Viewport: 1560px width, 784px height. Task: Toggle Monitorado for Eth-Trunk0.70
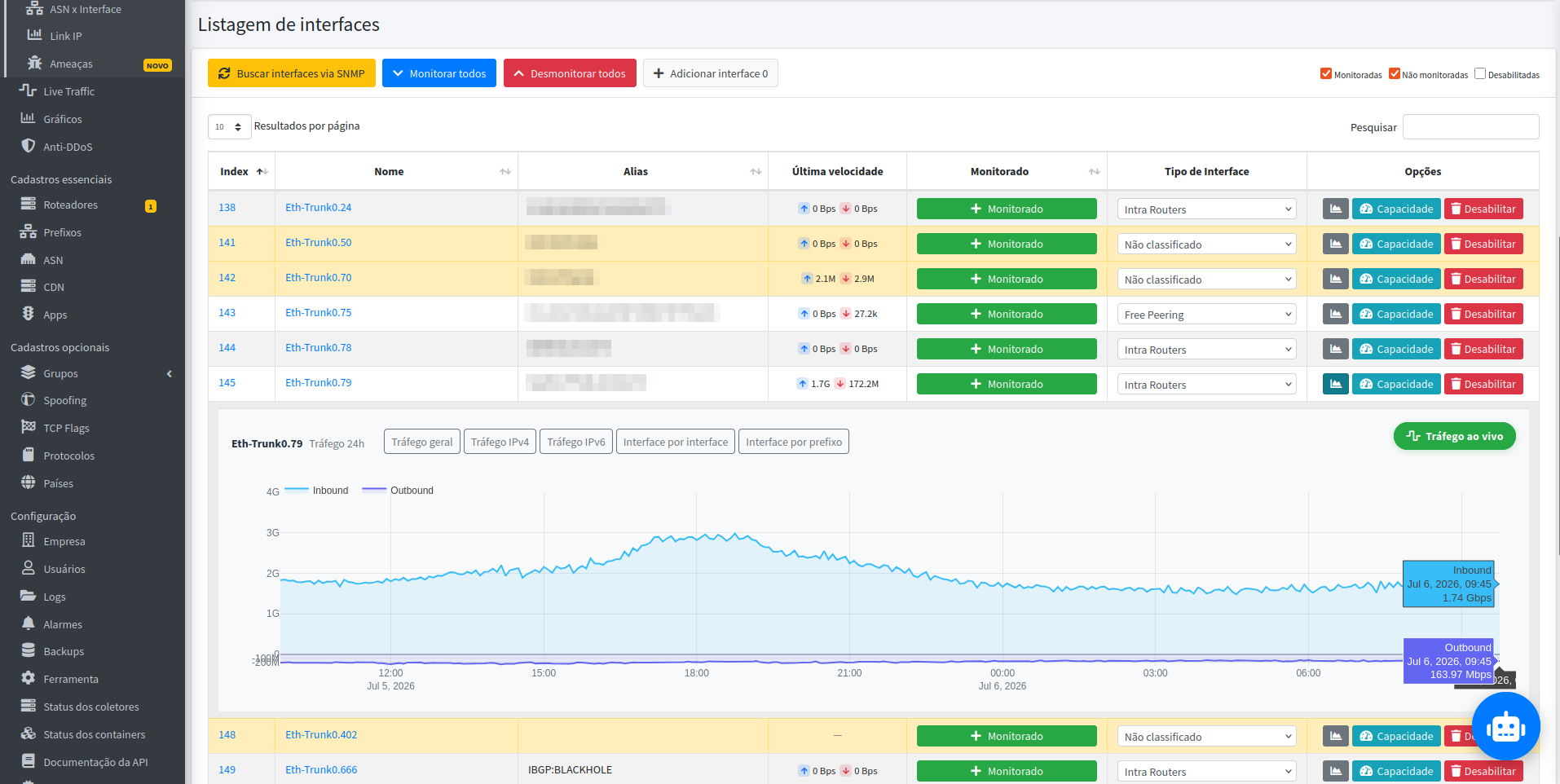(1007, 279)
